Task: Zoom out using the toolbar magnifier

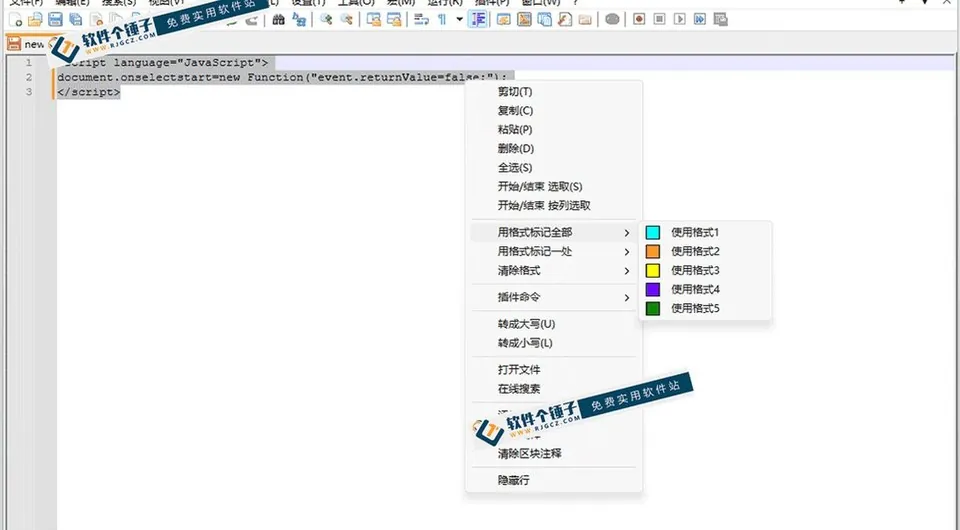Action: (x=347, y=20)
